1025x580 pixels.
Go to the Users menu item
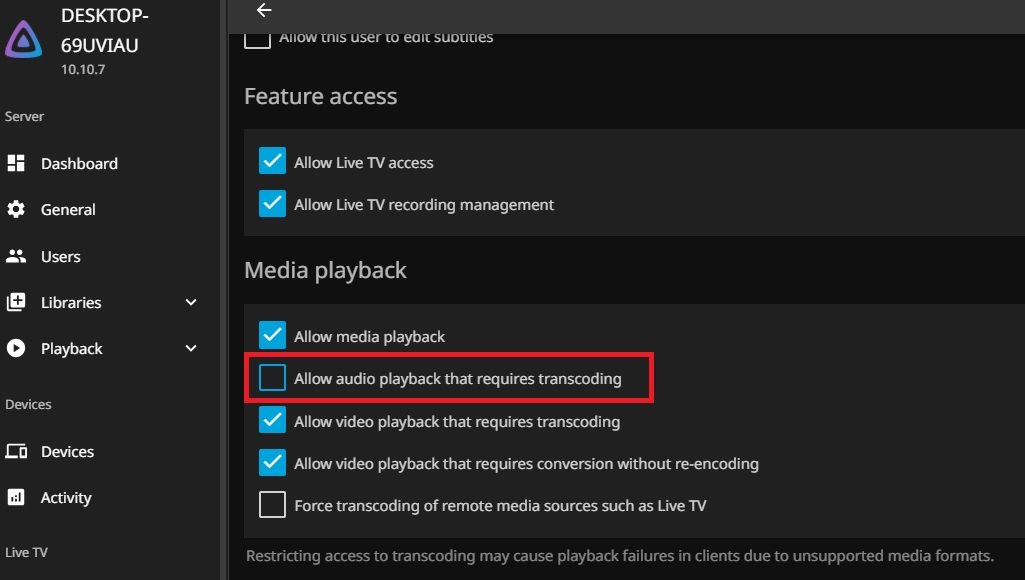(61, 256)
